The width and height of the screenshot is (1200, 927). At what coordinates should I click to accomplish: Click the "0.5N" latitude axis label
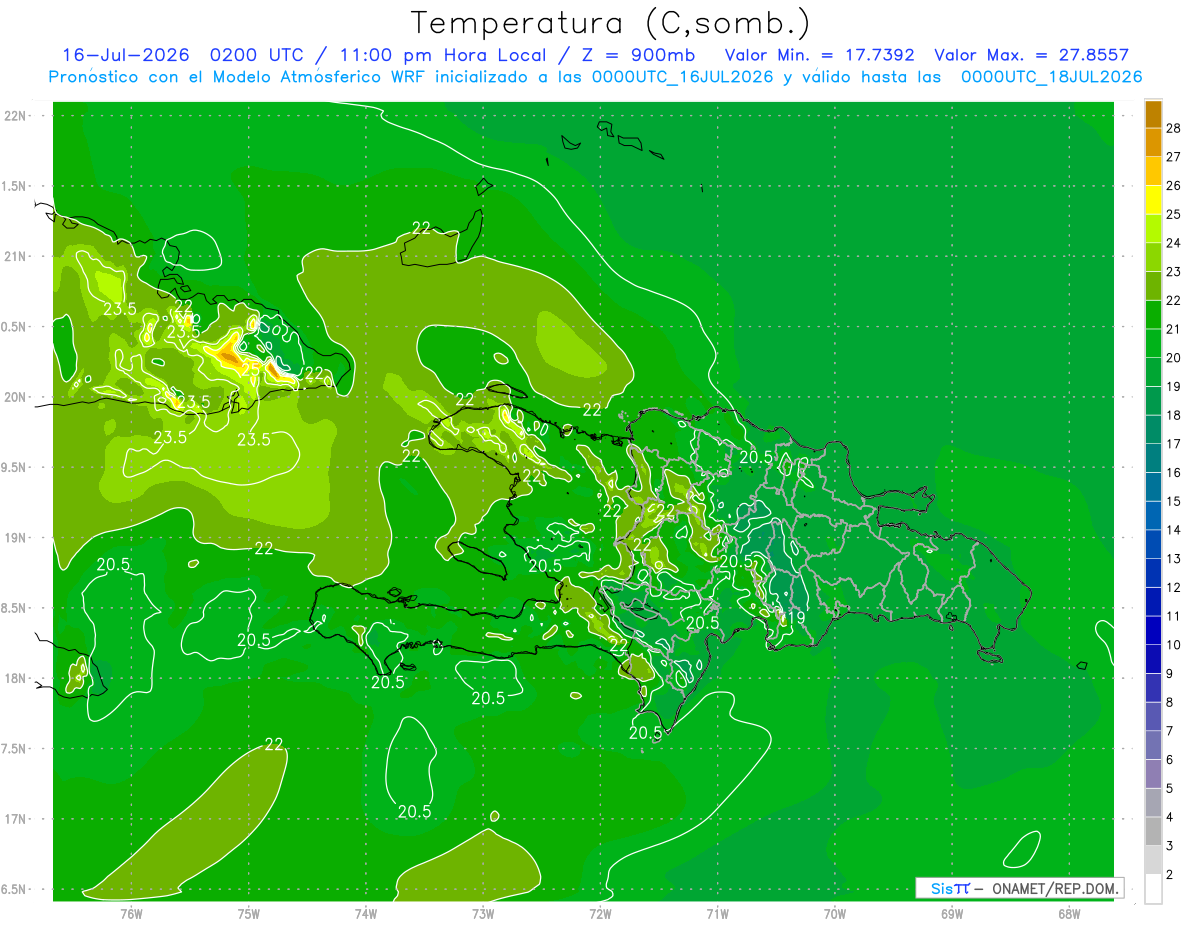(14, 327)
